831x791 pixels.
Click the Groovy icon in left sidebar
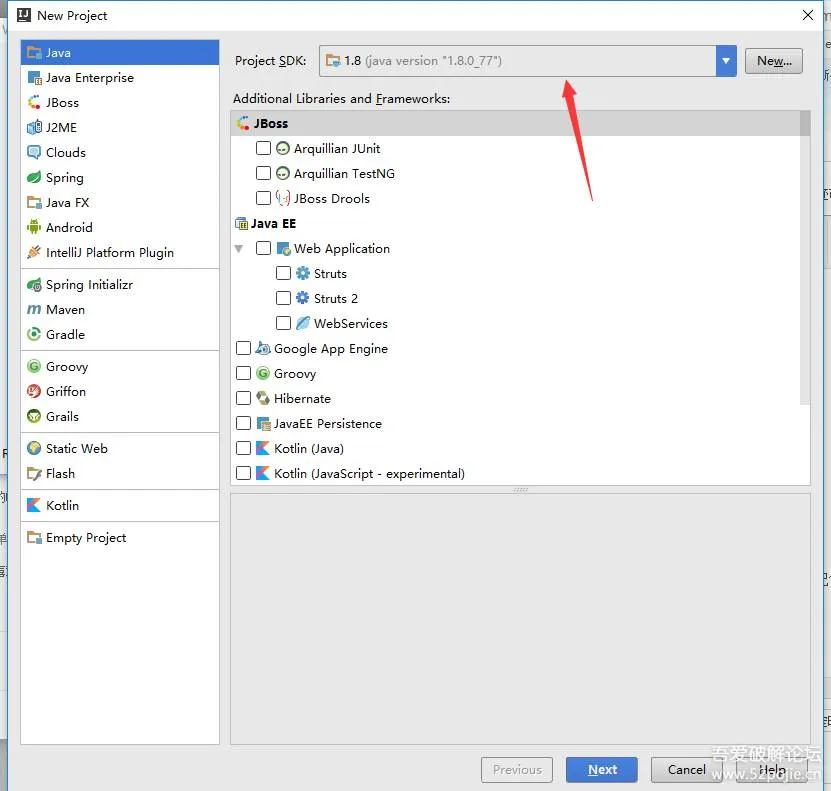[x=34, y=366]
